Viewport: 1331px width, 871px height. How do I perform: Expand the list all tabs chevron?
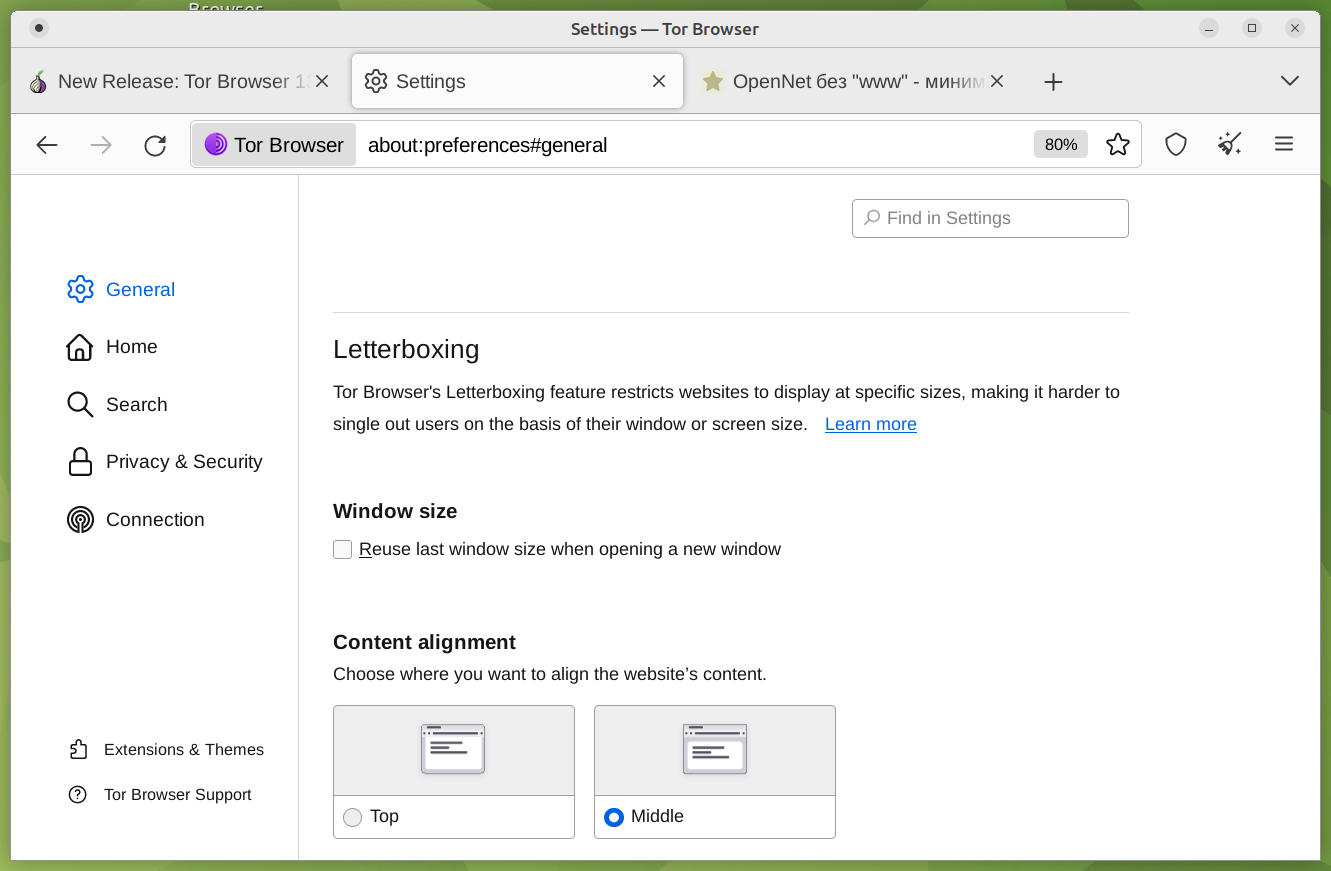pyautogui.click(x=1290, y=81)
